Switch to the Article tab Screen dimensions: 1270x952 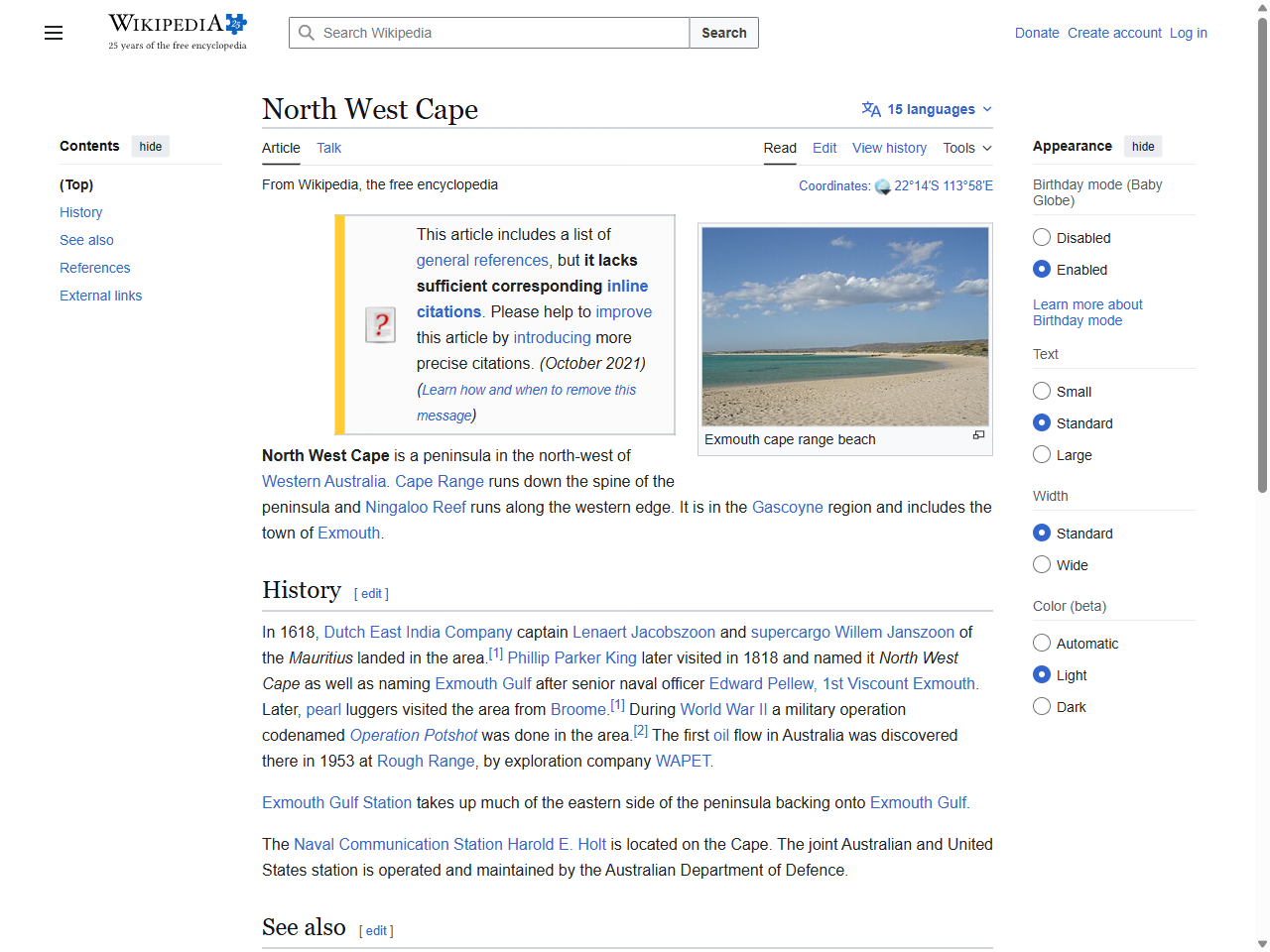coord(281,148)
